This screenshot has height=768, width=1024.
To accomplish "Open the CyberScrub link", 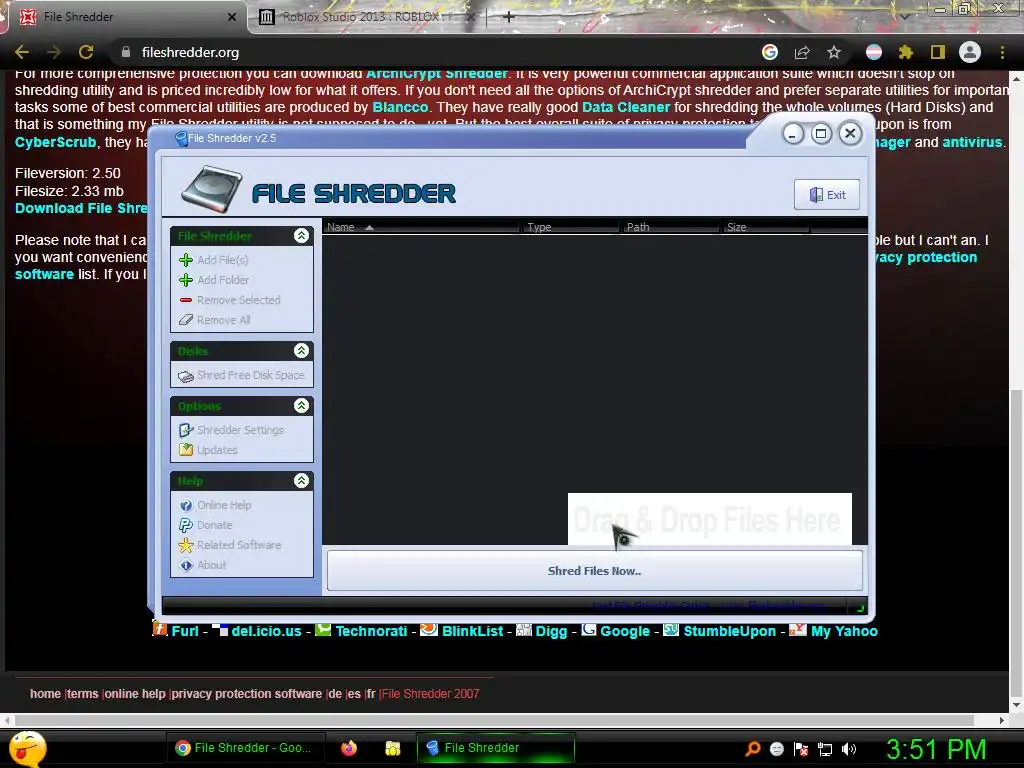I will coord(56,142).
